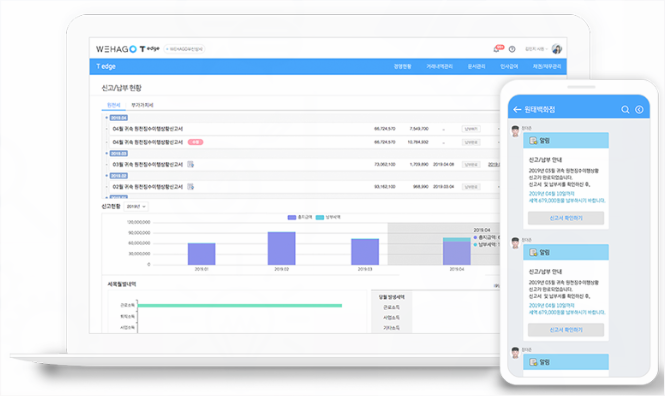The height and width of the screenshot is (396, 665).
Task: Click the 2019.04.08 date on the 03월 row
Action: pos(444,164)
